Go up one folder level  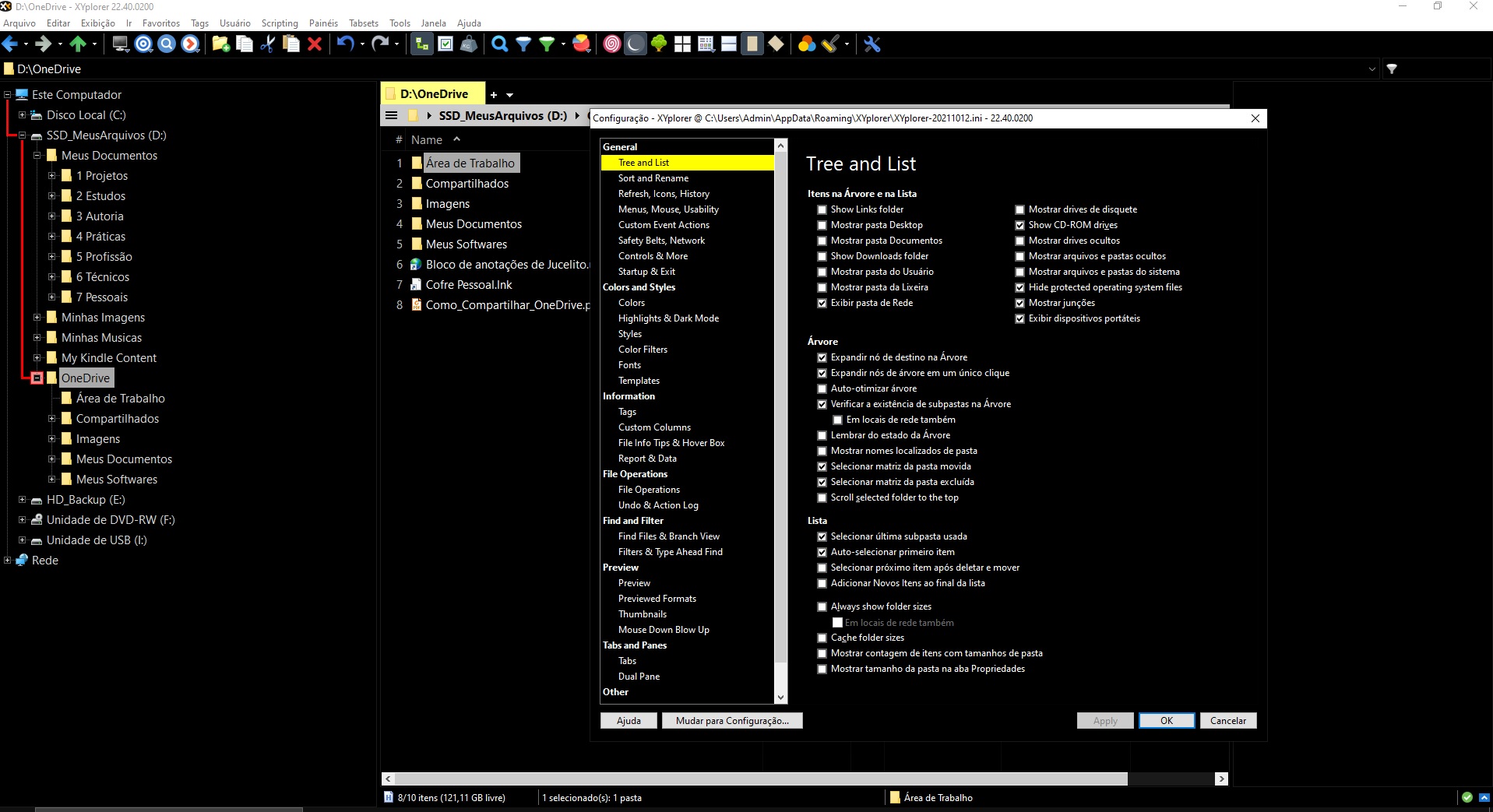point(78,44)
